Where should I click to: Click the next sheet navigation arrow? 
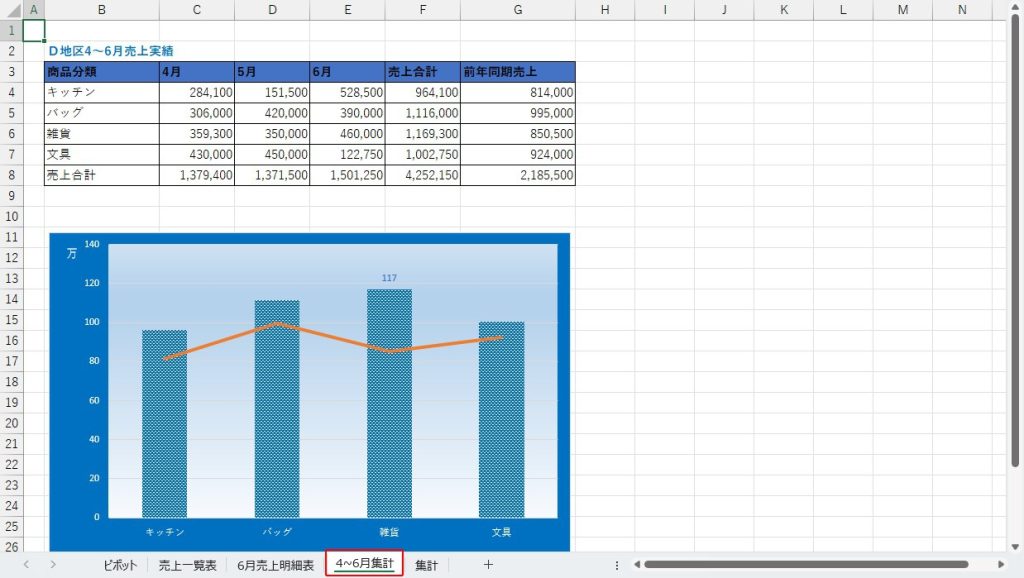pyautogui.click(x=52, y=565)
